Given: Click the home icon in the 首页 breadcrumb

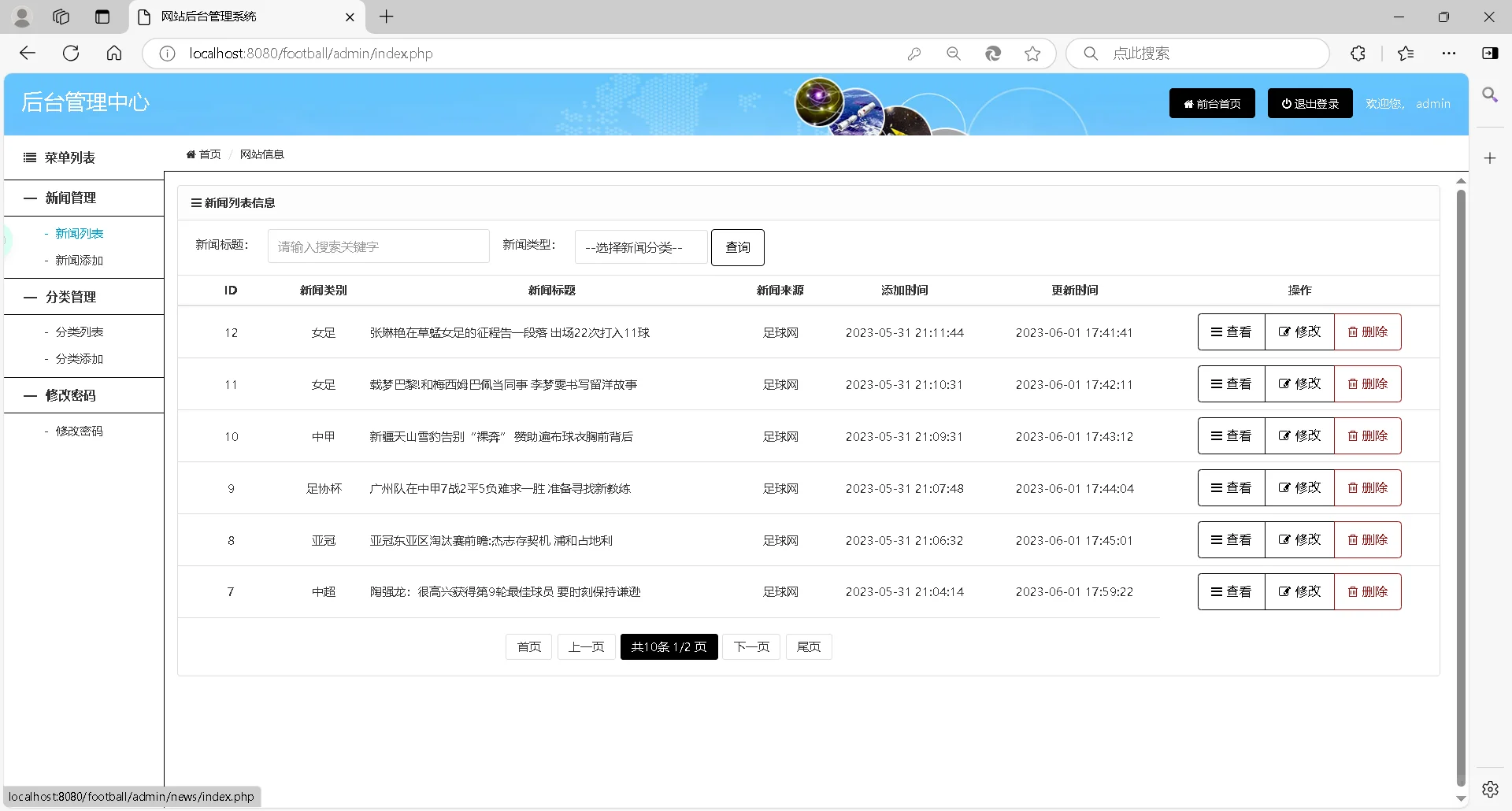Looking at the screenshot, I should (191, 154).
